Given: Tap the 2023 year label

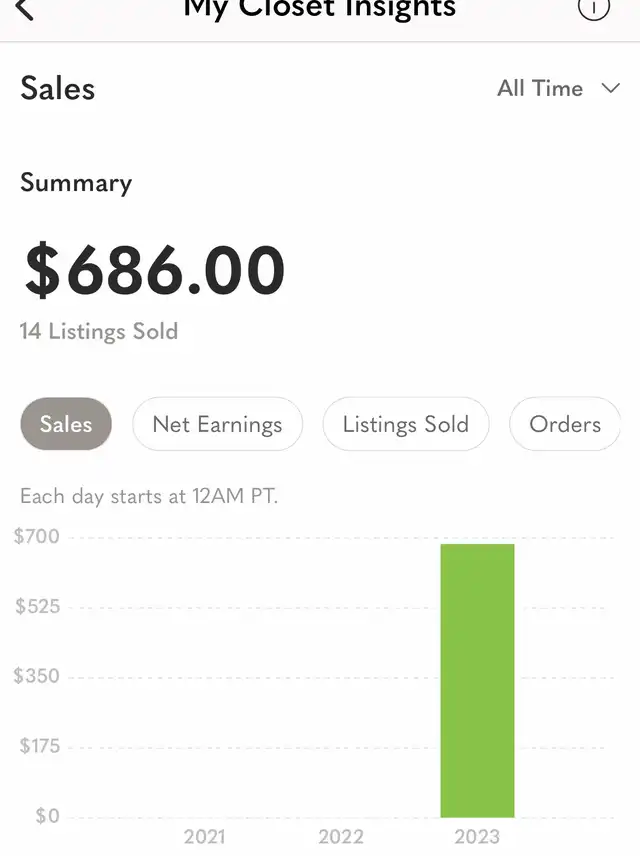Looking at the screenshot, I should 477,836.
